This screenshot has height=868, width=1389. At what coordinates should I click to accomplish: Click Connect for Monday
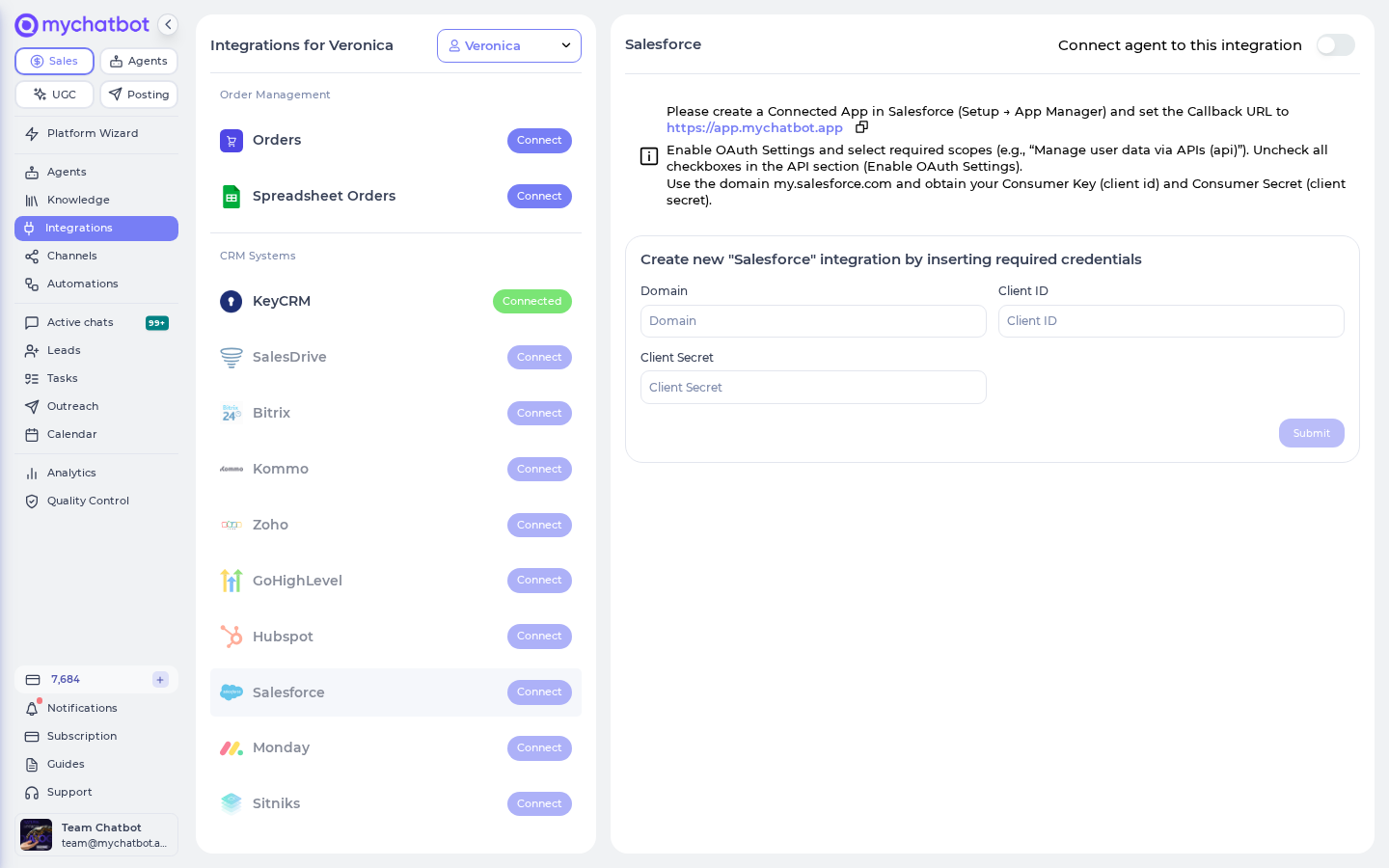click(539, 748)
